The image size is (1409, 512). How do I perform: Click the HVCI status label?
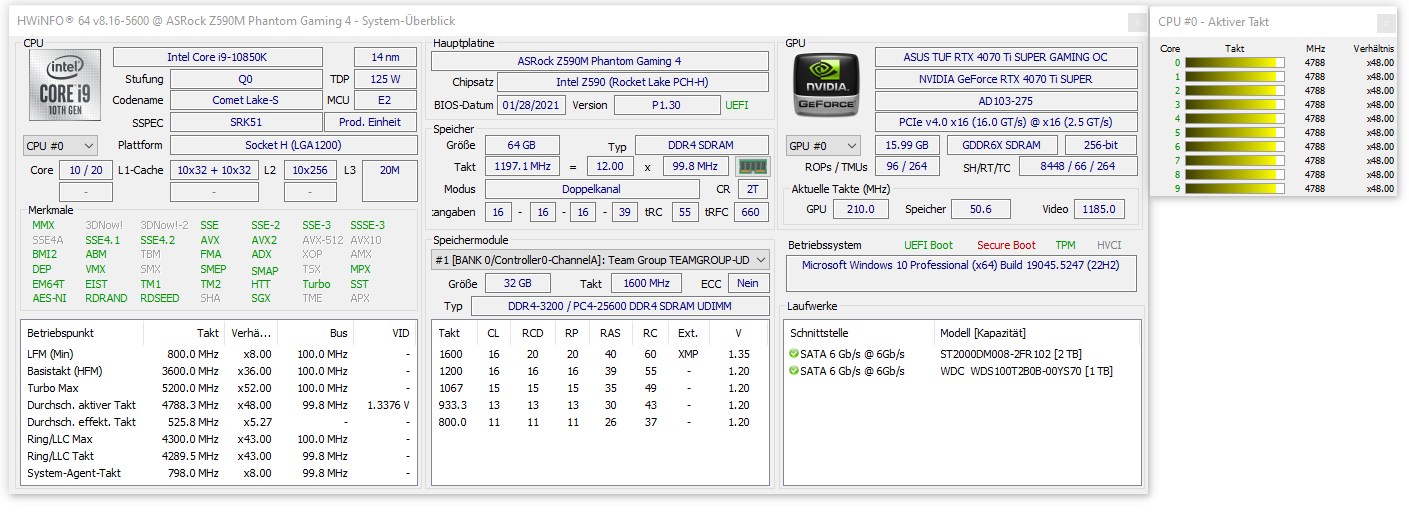coord(1109,245)
